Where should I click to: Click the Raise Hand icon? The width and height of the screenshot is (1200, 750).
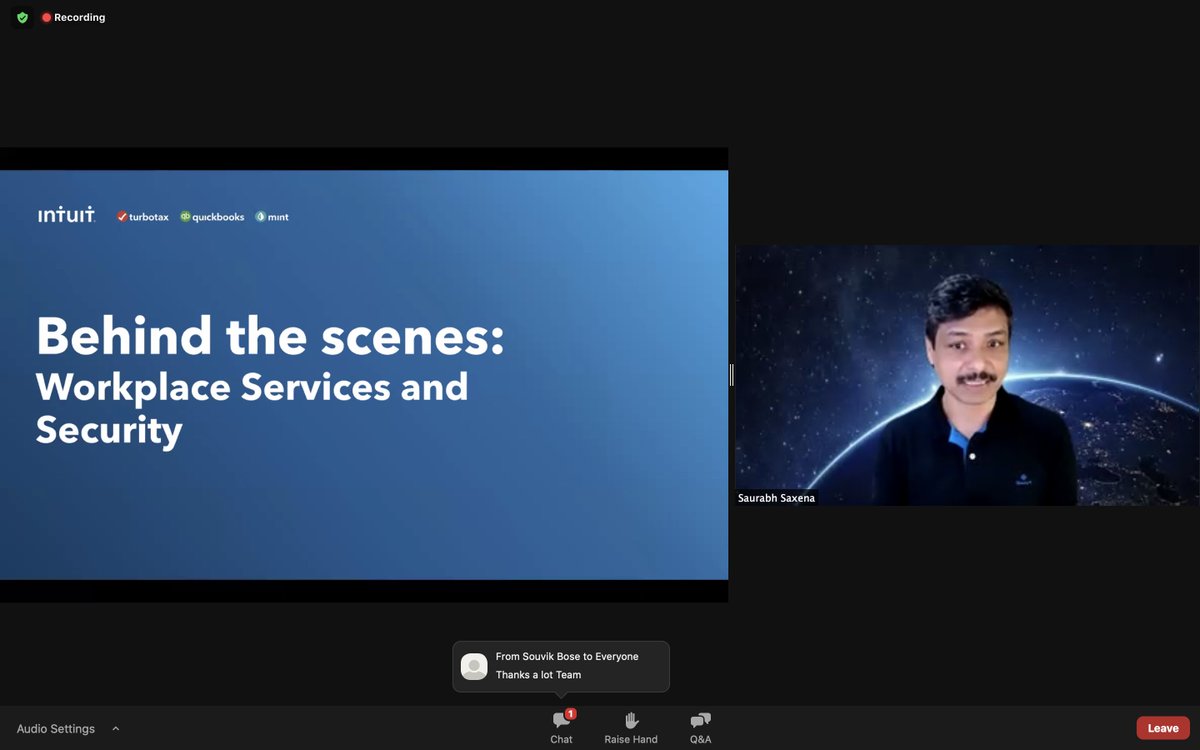tap(631, 721)
